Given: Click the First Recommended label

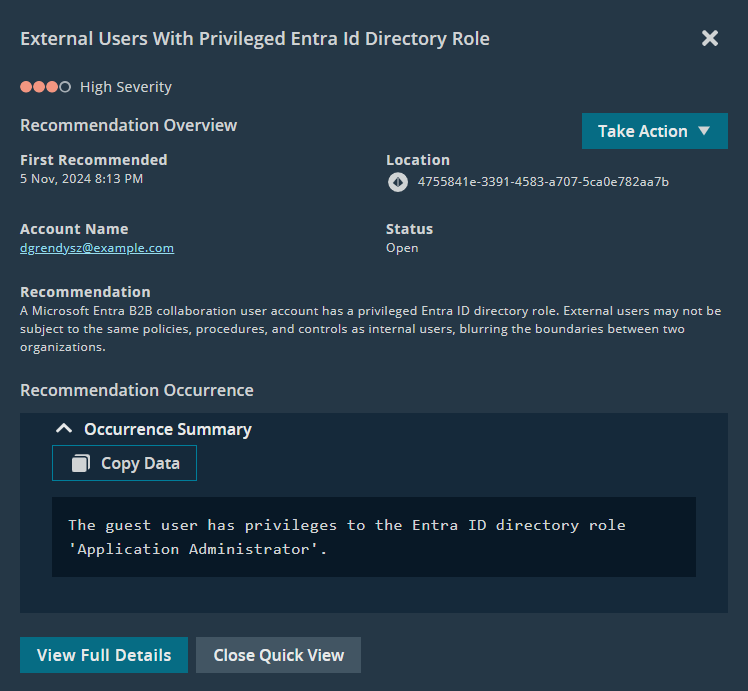Looking at the screenshot, I should tap(94, 160).
